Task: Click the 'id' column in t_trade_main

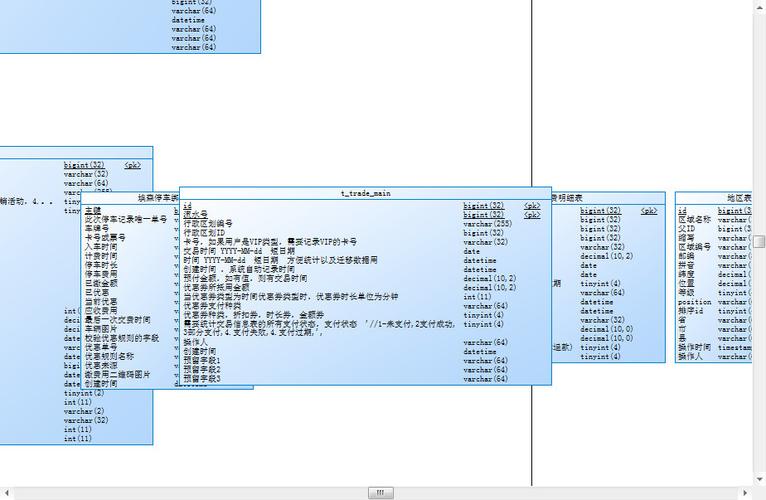Action: point(187,206)
